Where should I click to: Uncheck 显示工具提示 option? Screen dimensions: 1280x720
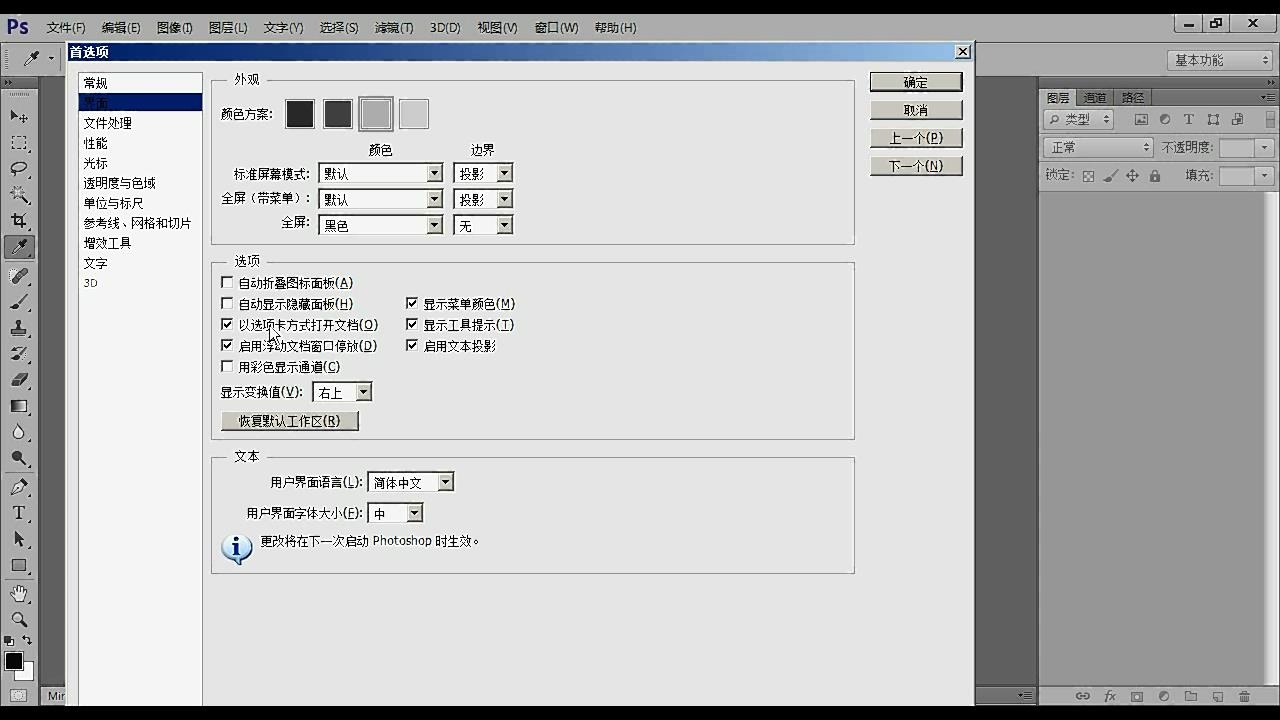412,325
